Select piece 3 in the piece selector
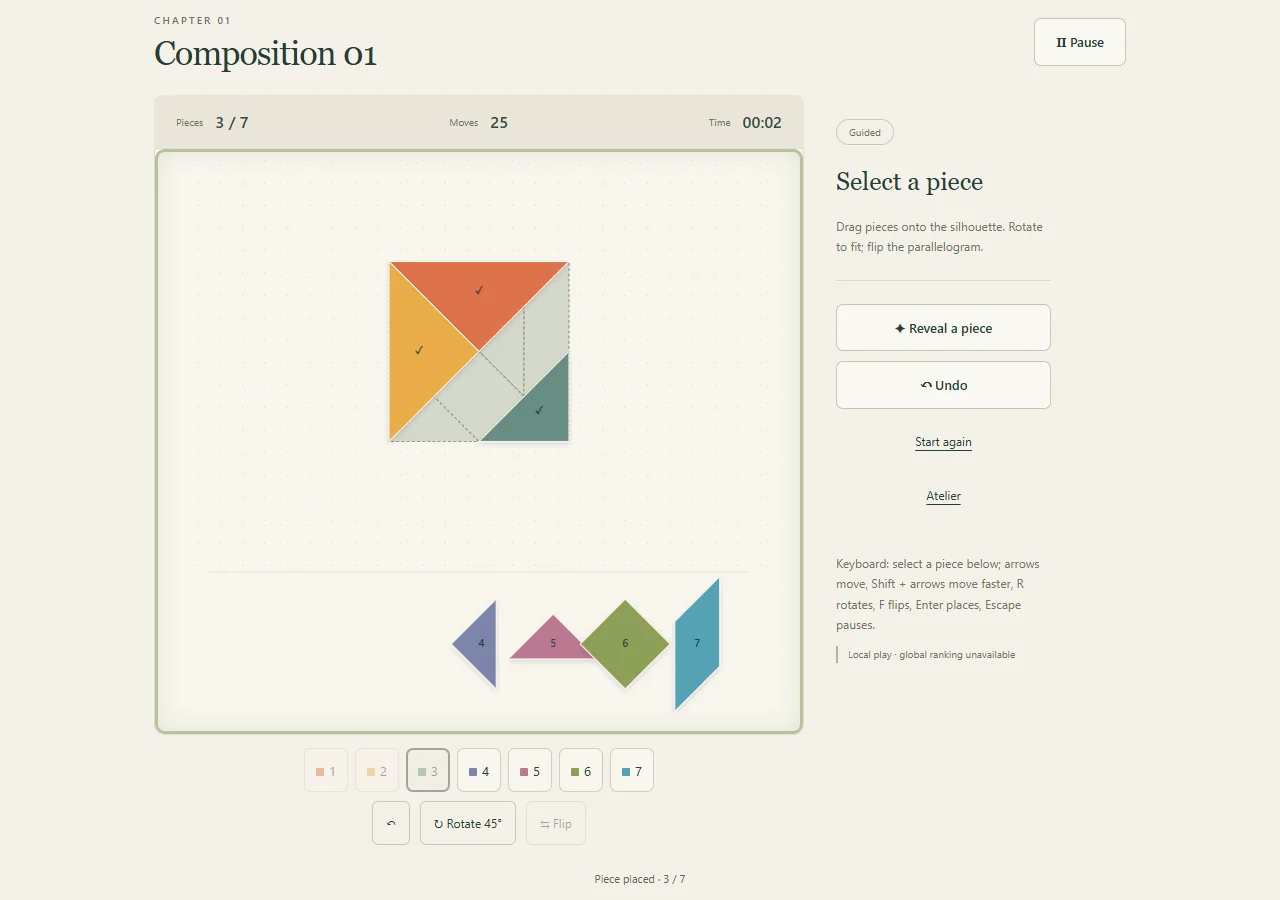 (428, 770)
